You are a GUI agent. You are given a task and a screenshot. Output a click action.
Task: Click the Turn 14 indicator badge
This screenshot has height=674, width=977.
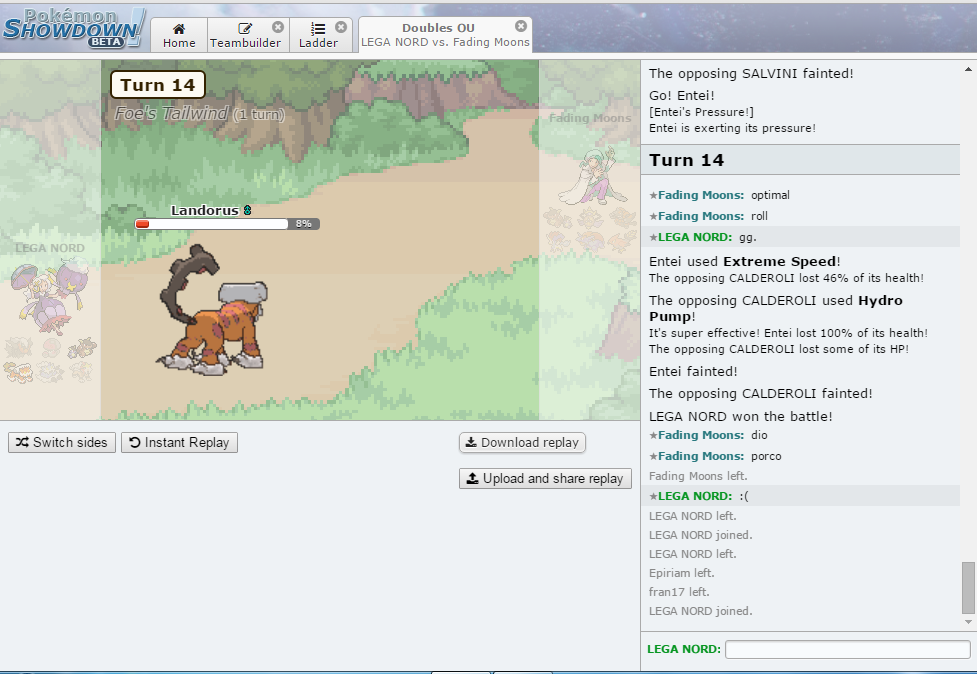pos(158,85)
